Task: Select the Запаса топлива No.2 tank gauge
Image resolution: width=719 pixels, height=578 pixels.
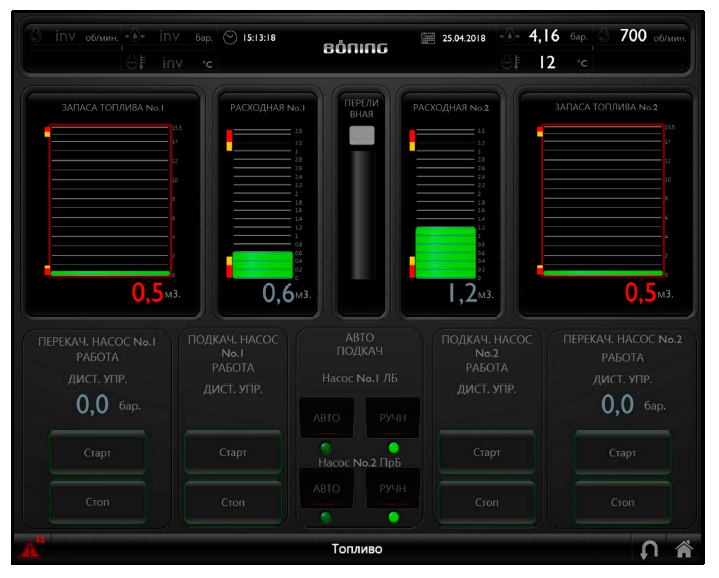Action: point(604,201)
